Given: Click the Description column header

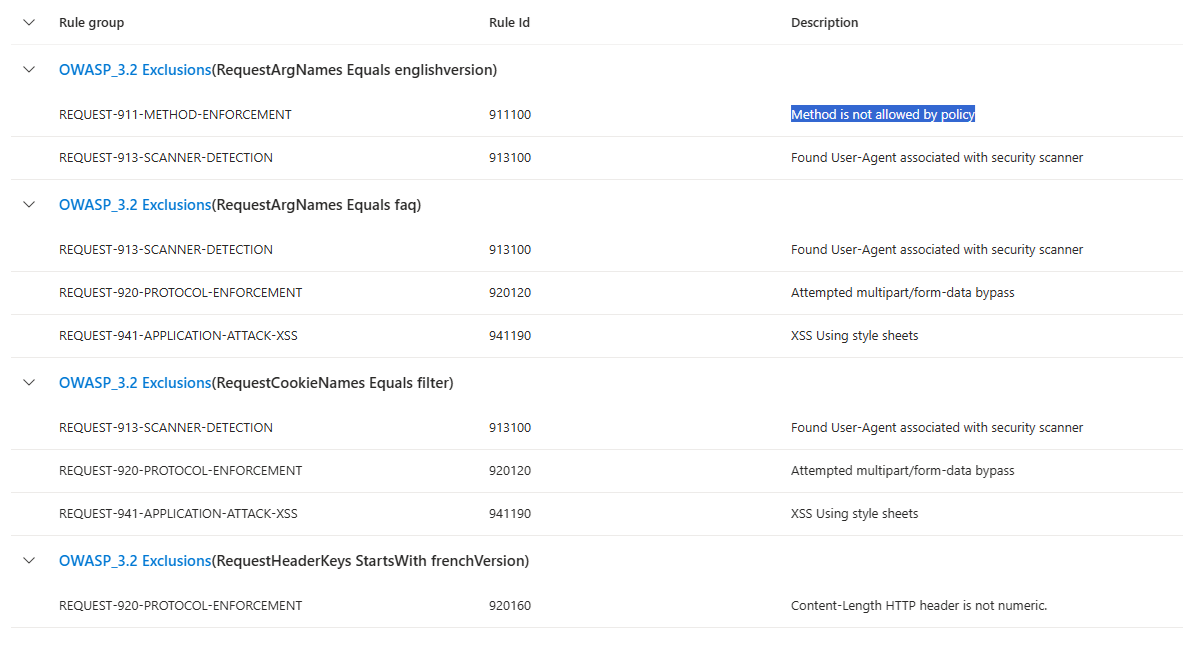Looking at the screenshot, I should point(824,22).
